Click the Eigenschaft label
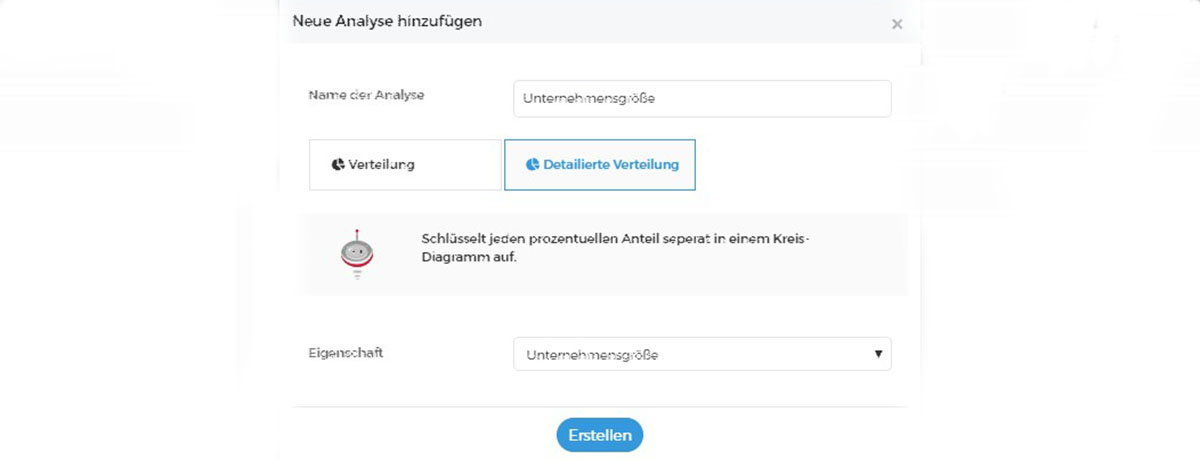 [346, 354]
